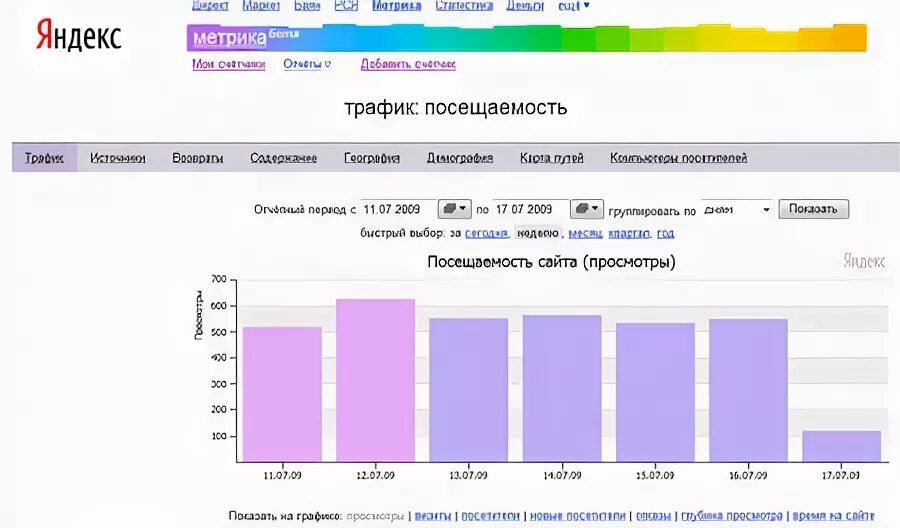The height and width of the screenshot is (528, 900).
Task: Click the Яндекс logo
Action: tap(79, 36)
